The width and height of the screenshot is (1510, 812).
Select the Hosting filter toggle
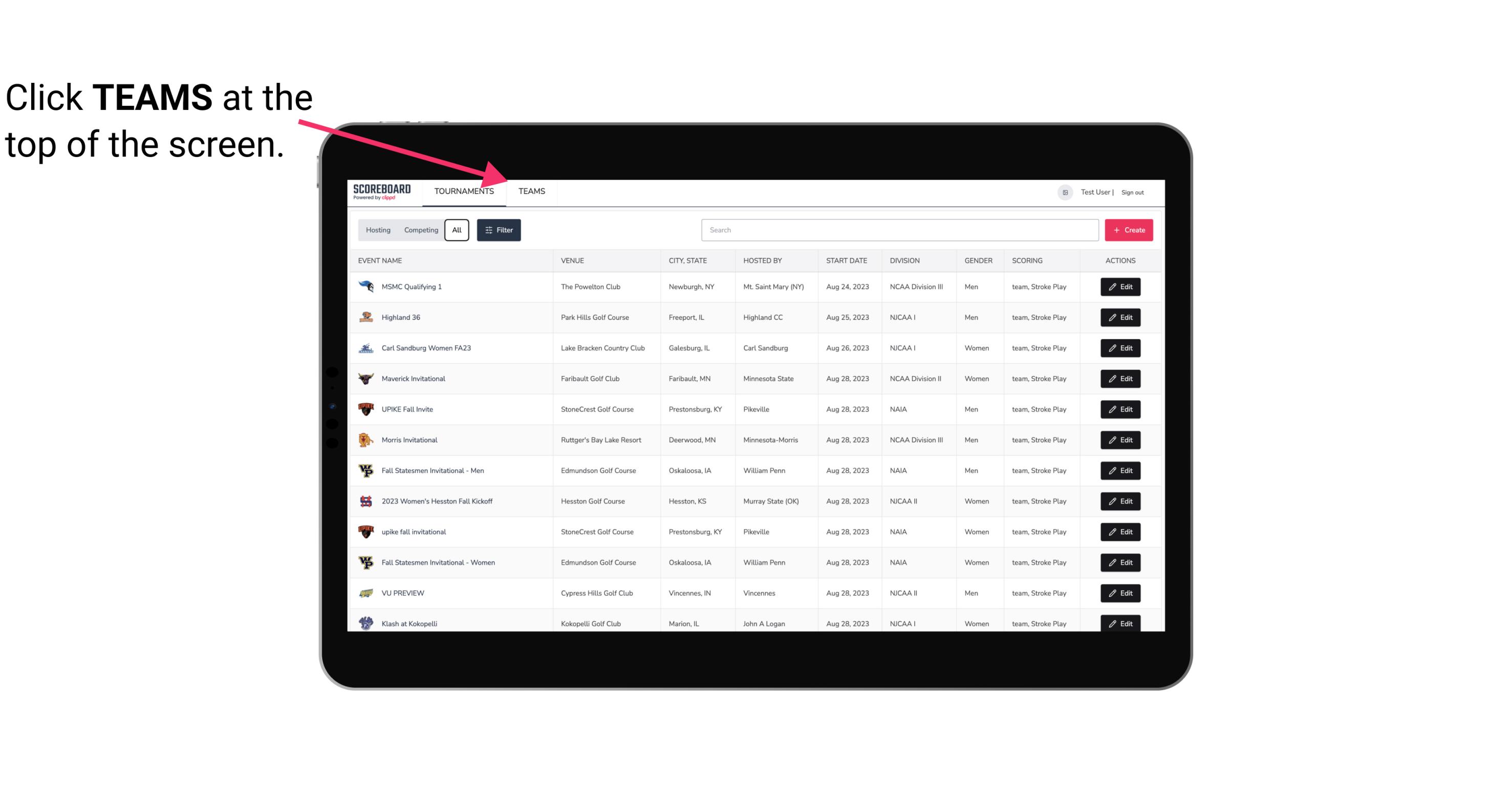click(x=379, y=230)
